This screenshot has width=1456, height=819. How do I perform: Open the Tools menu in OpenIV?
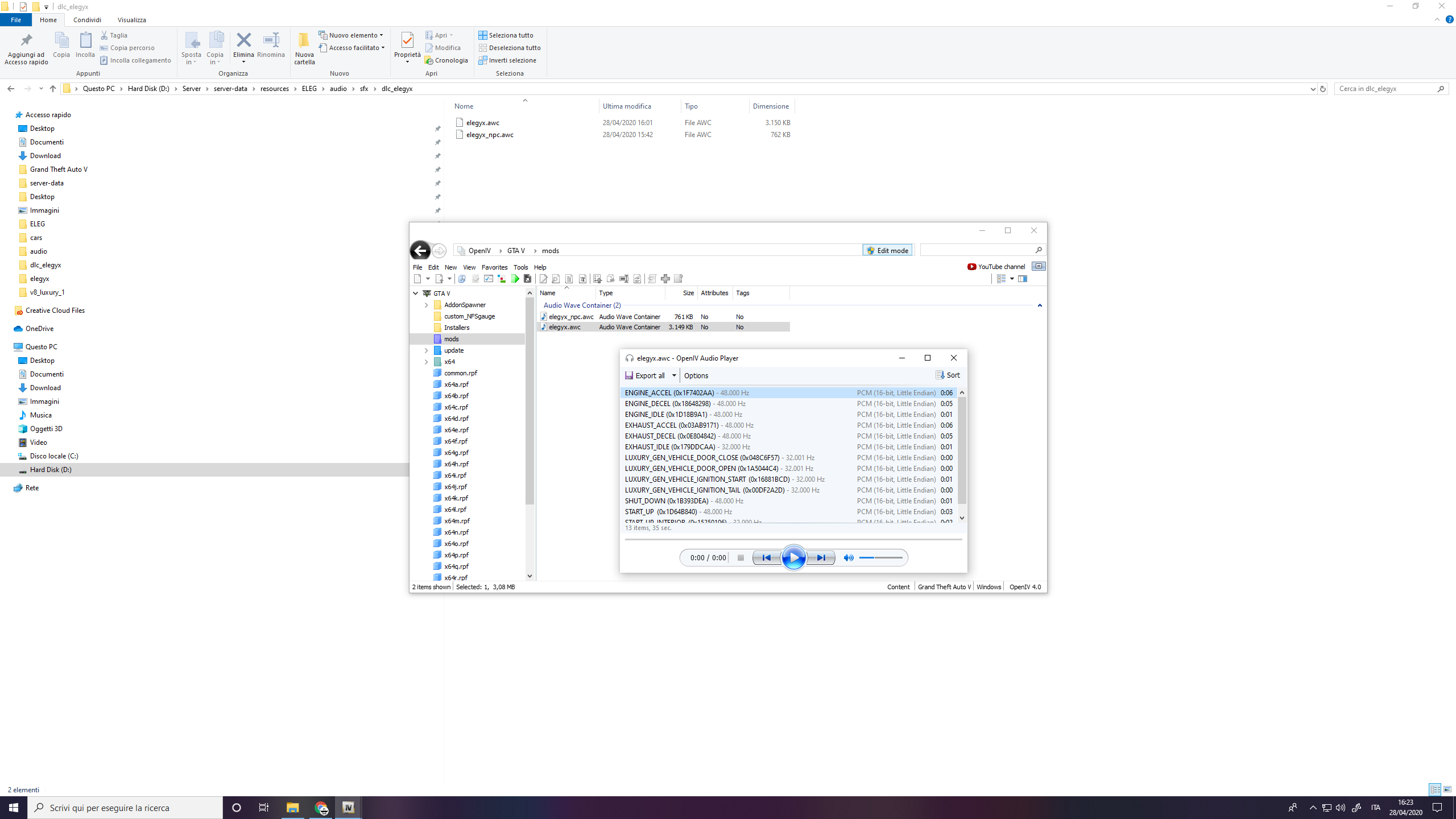[520, 267]
